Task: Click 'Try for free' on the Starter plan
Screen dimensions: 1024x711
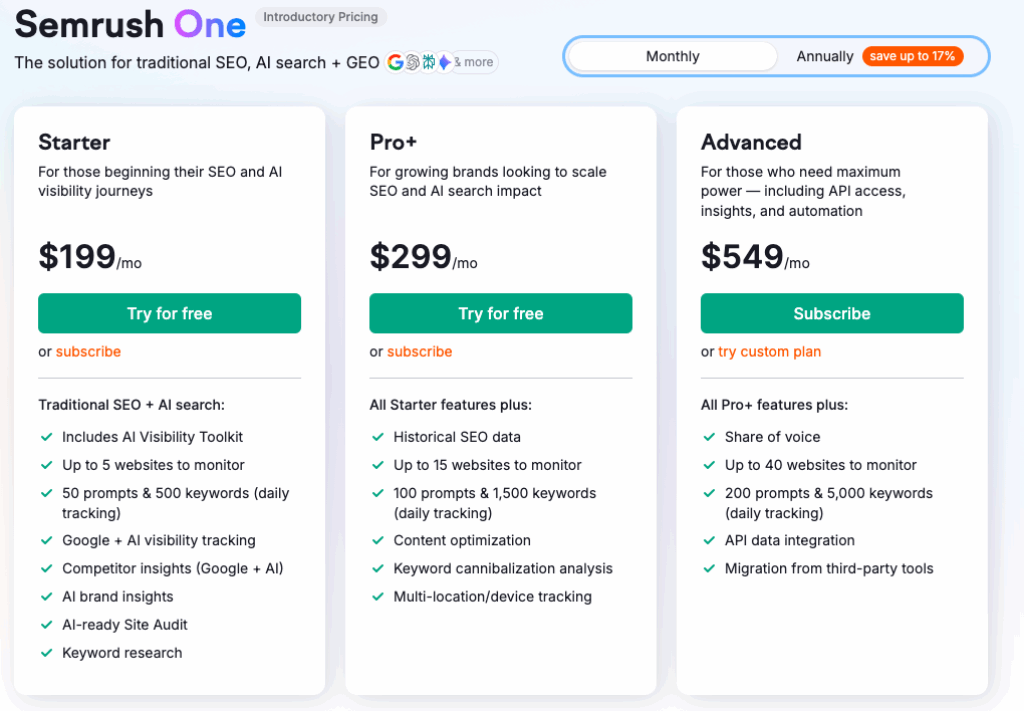Action: click(169, 313)
